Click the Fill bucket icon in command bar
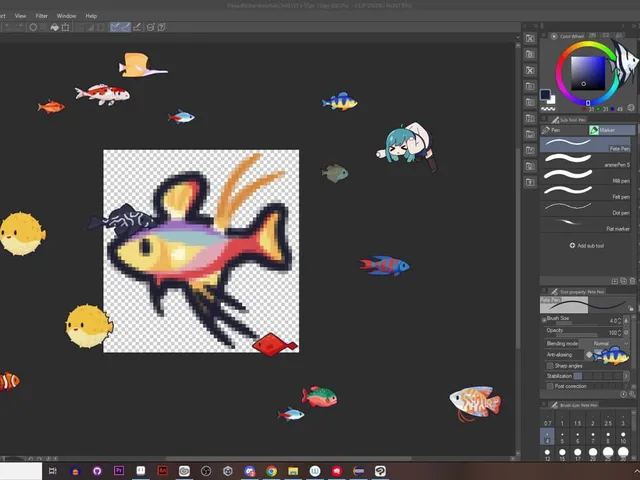The height and width of the screenshot is (480, 640). click(54, 27)
